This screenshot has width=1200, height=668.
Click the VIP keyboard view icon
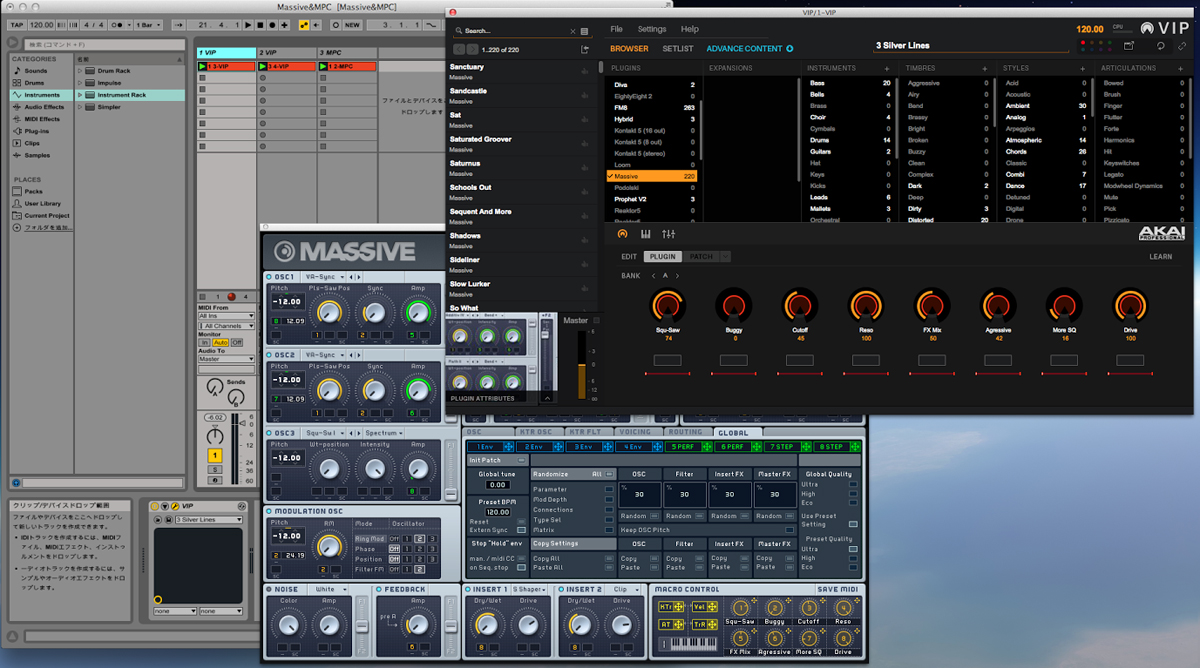pyautogui.click(x=646, y=234)
